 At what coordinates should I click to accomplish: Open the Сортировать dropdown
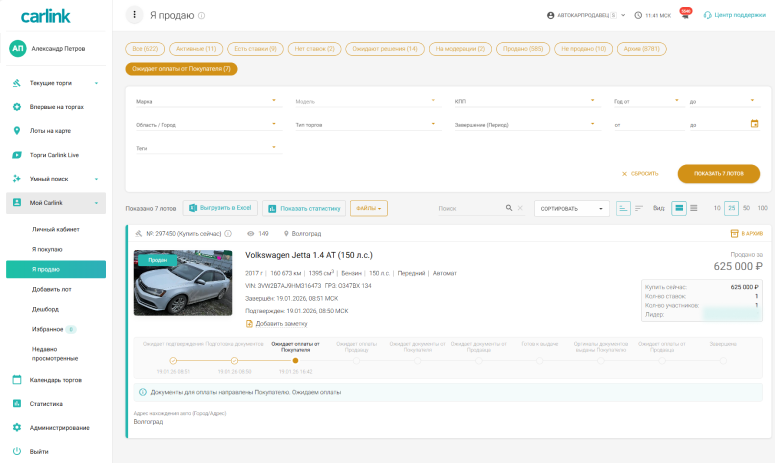572,208
